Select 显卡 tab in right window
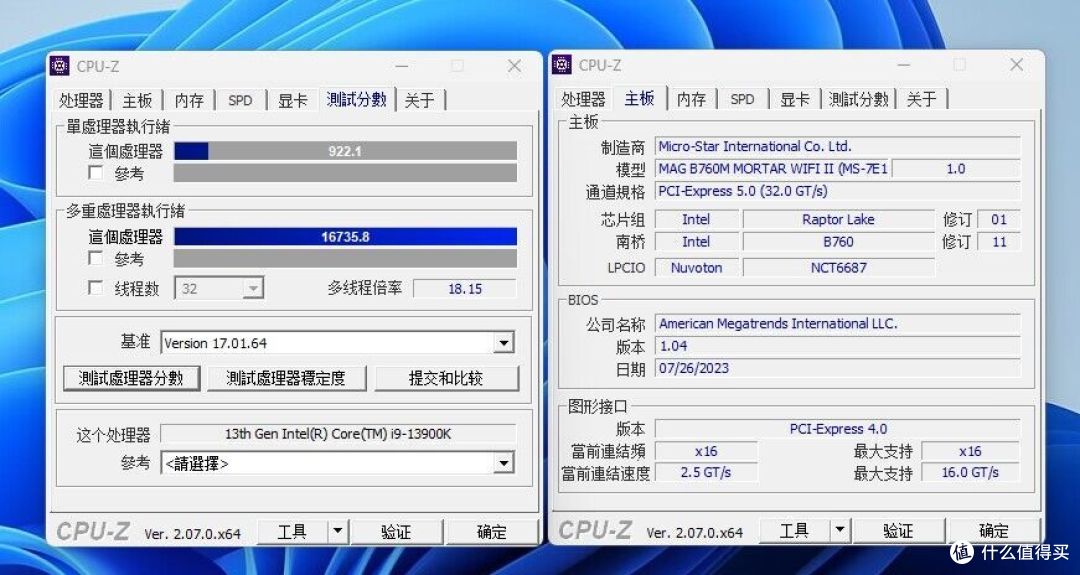Screen dimensions: 1080x575 click(794, 100)
